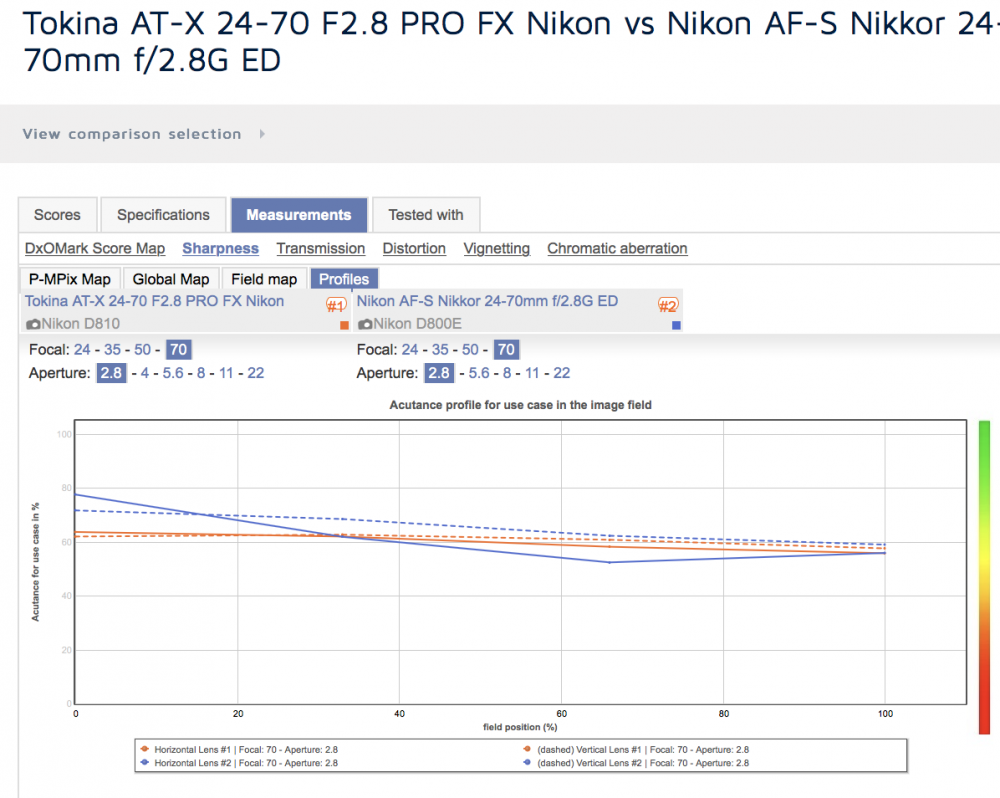This screenshot has width=1000, height=798.
Task: Set Nikkor lens aperture to 5.6
Action: (479, 373)
